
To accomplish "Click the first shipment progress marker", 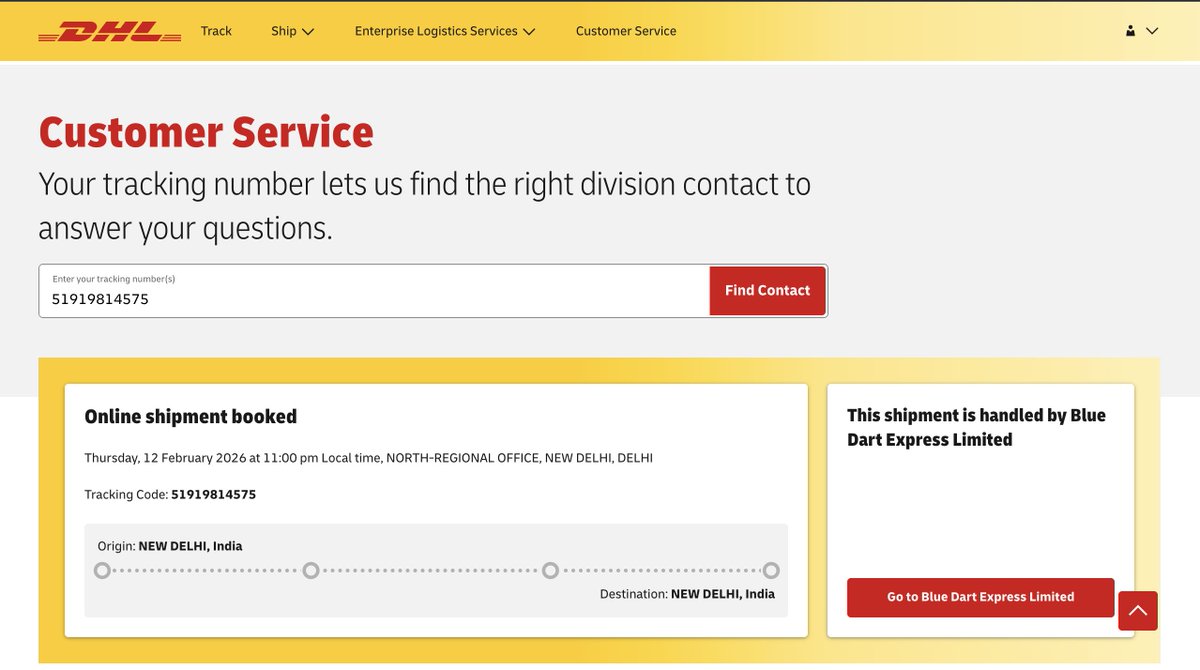I will [x=102, y=571].
